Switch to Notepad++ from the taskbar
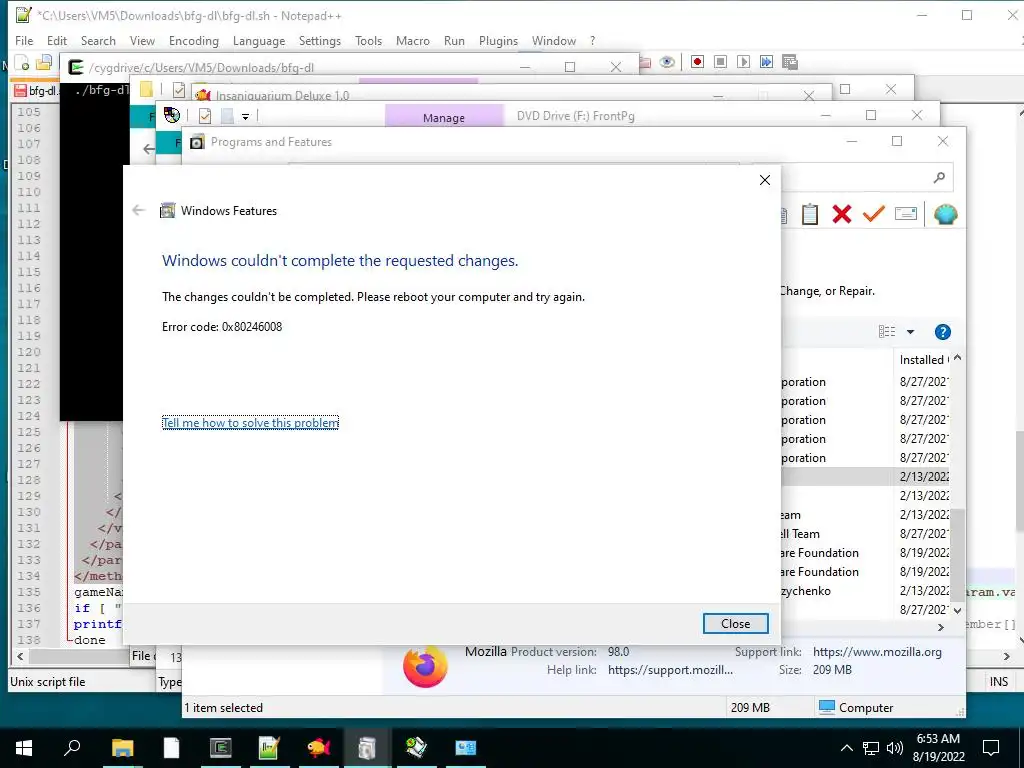The image size is (1024, 768). (269, 748)
